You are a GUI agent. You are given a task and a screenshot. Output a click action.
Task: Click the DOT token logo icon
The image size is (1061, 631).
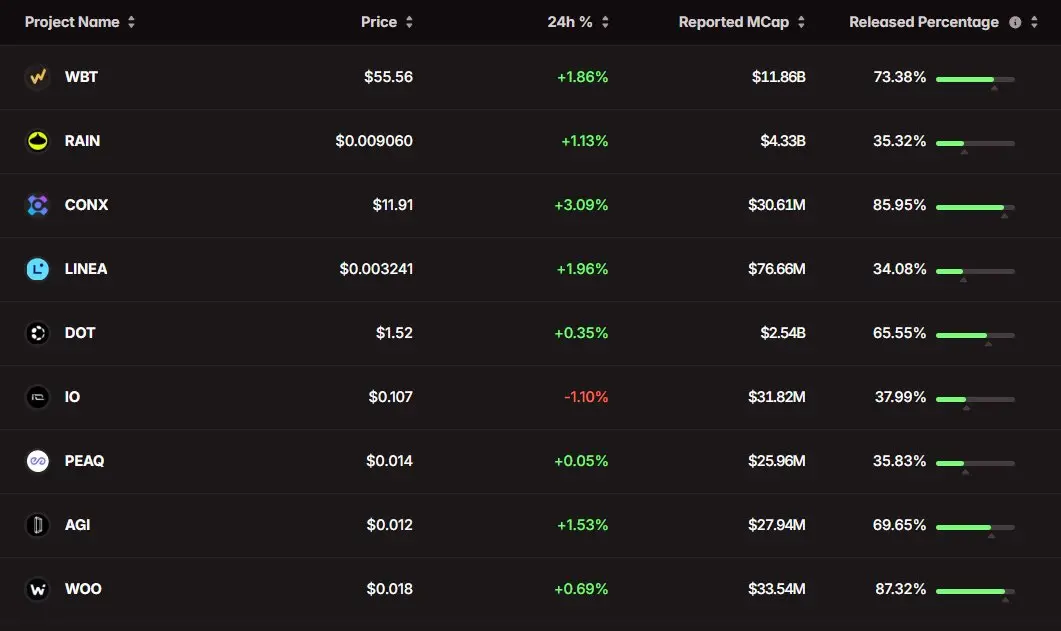38,333
